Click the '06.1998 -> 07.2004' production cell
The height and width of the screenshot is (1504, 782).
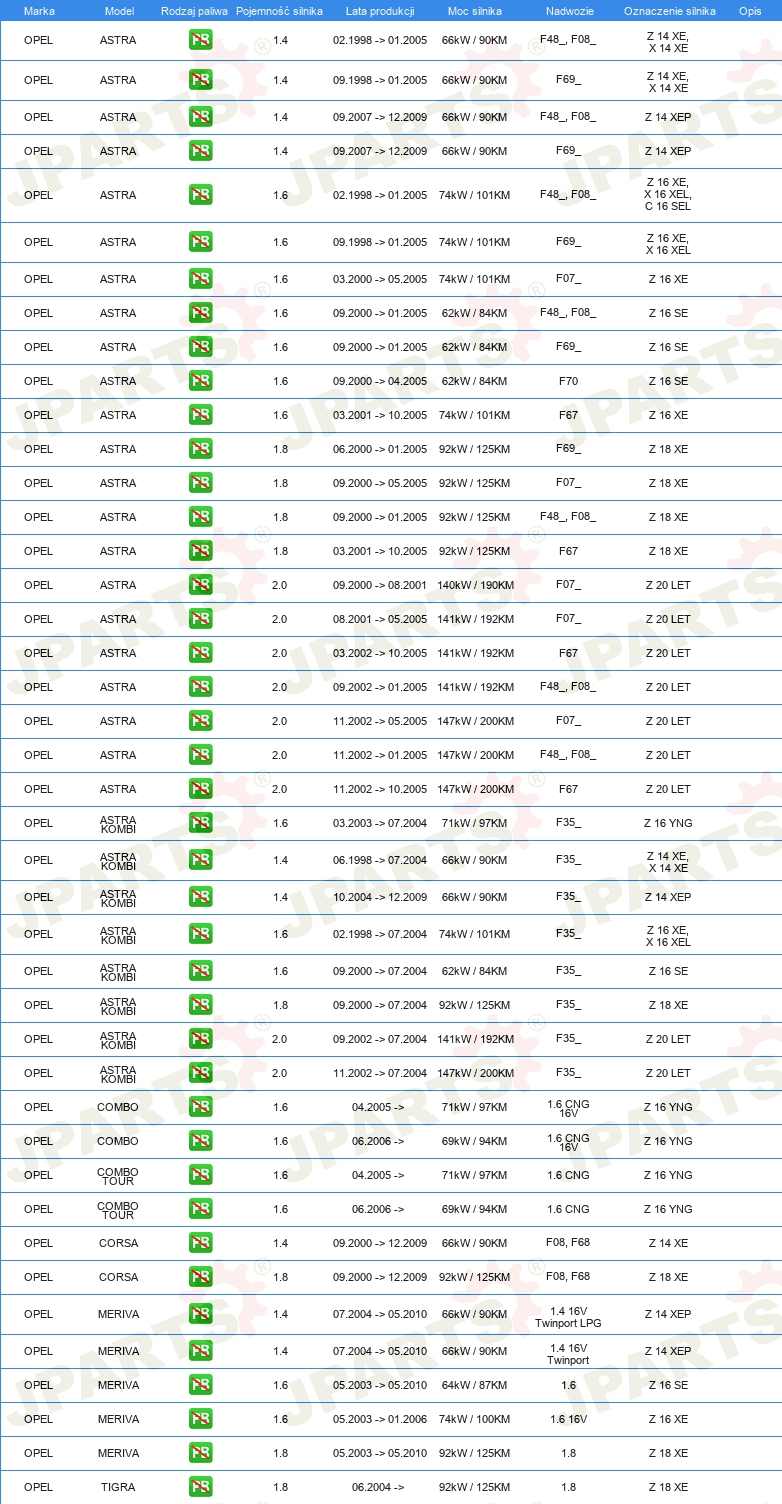click(x=380, y=860)
